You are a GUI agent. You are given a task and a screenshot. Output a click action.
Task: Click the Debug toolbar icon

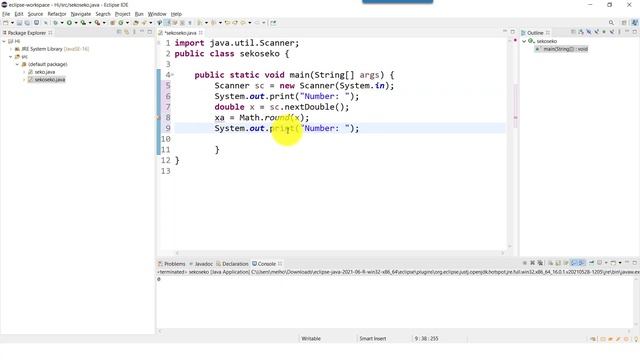56,23
